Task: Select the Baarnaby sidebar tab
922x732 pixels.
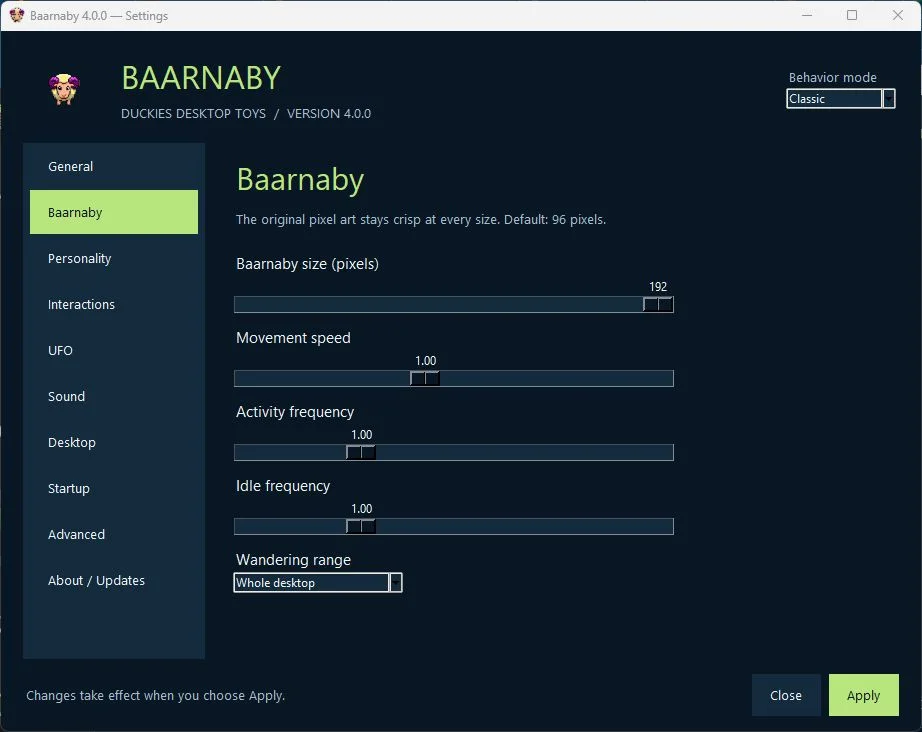Action: [x=113, y=212]
